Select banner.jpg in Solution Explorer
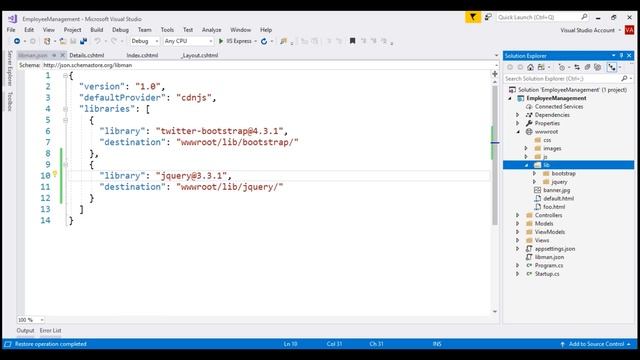 556,190
